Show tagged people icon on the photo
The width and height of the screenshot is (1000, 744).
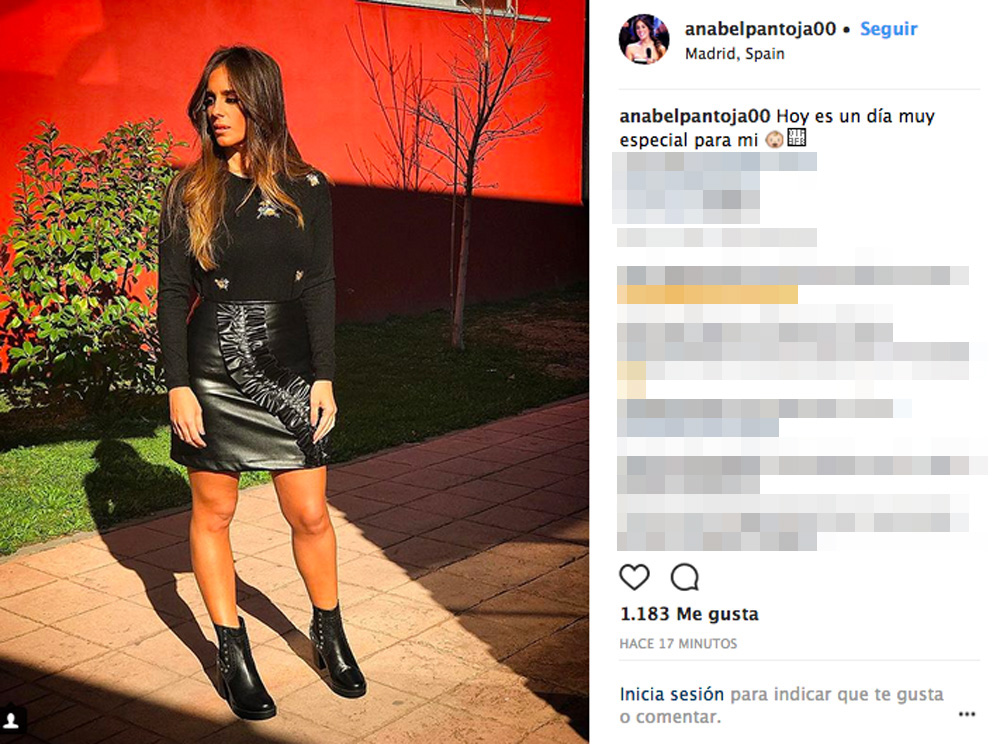click(11, 720)
